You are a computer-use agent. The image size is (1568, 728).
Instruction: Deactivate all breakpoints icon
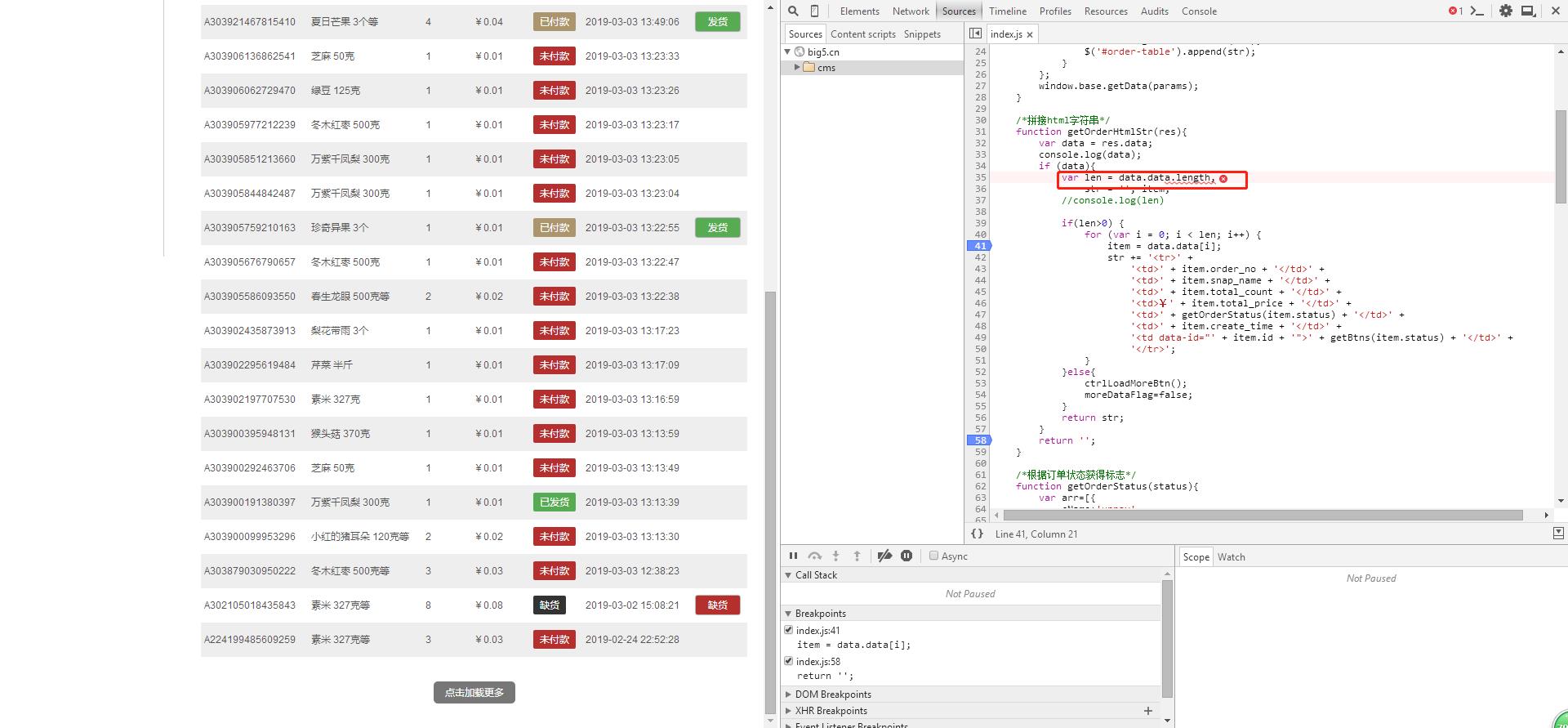click(884, 556)
